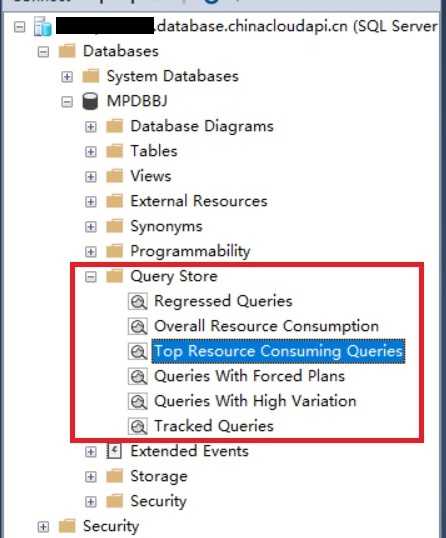The width and height of the screenshot is (446, 538).
Task: Click the Regressed Queries report icon
Action: point(138,302)
